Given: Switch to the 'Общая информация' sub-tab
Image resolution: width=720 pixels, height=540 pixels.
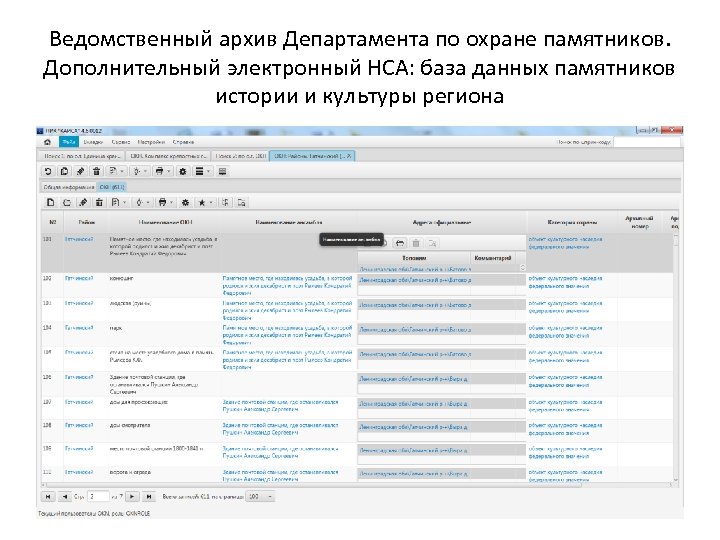Looking at the screenshot, I should [68, 187].
